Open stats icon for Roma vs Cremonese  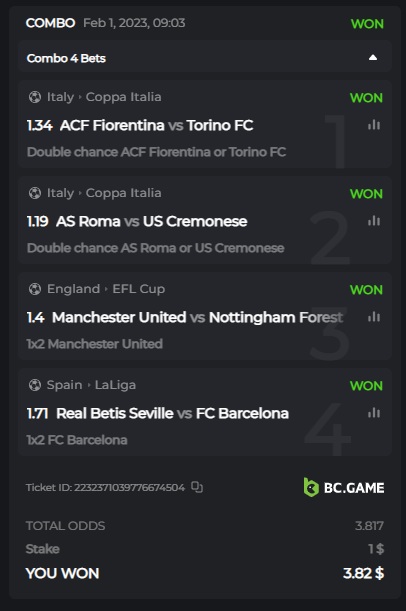coord(374,221)
